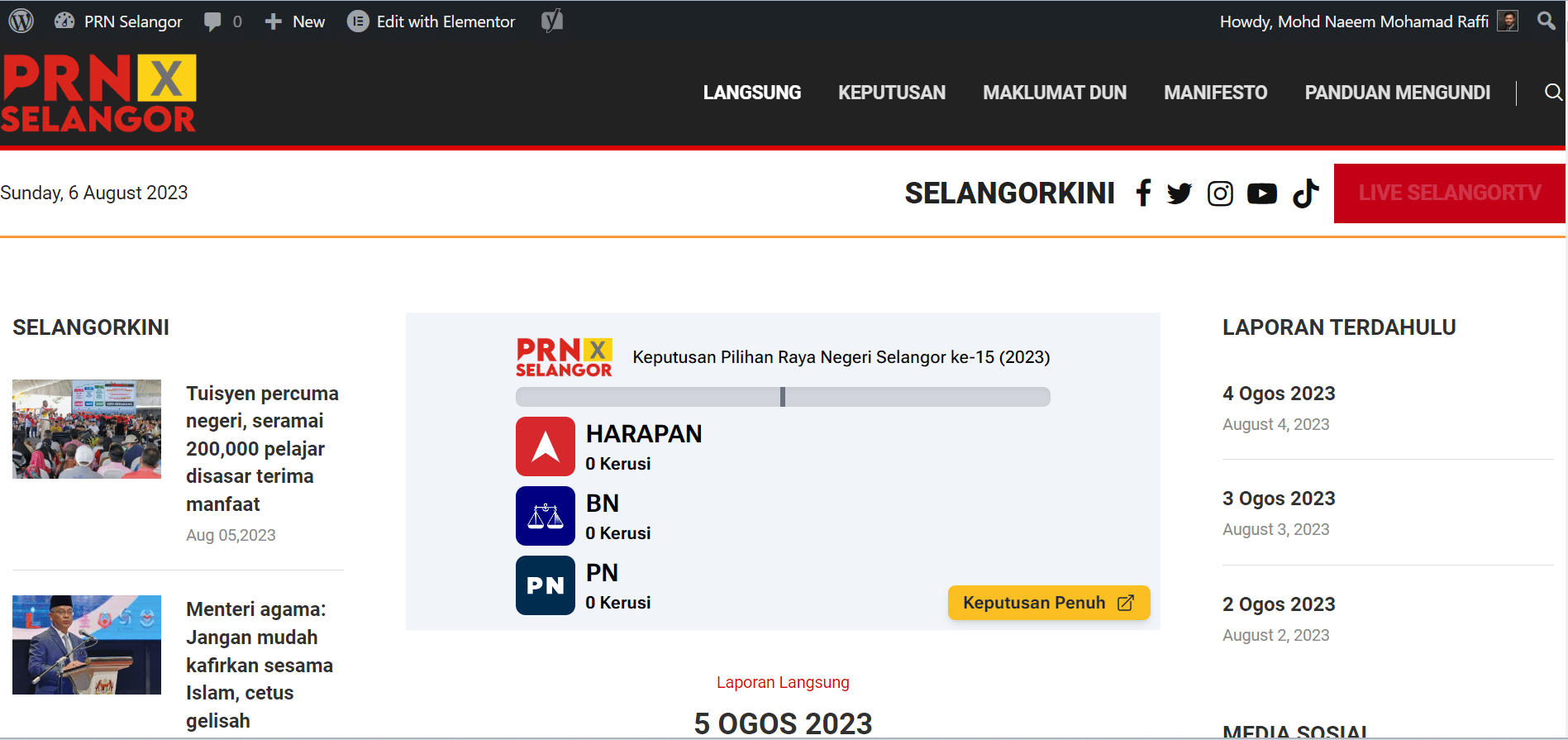
Task: Click HARAPAN party logo icon
Action: [x=546, y=446]
